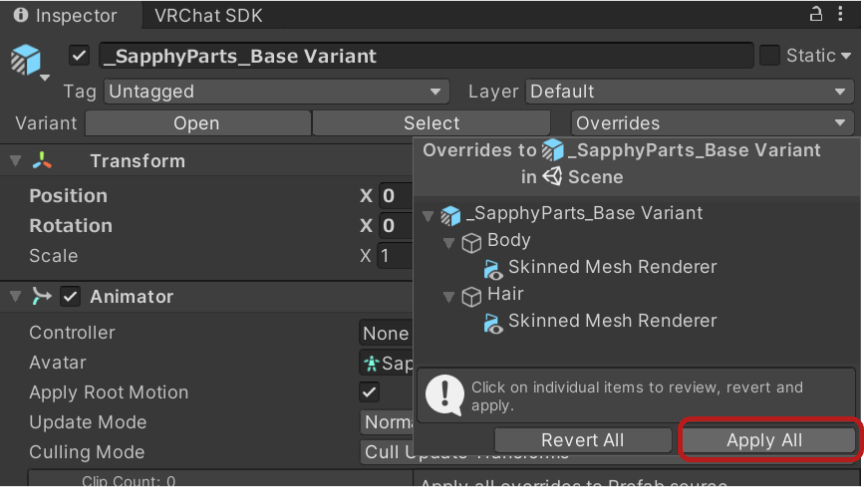Viewport: 864px width, 487px height.
Task: Select the Hair row label
Action: pos(505,294)
